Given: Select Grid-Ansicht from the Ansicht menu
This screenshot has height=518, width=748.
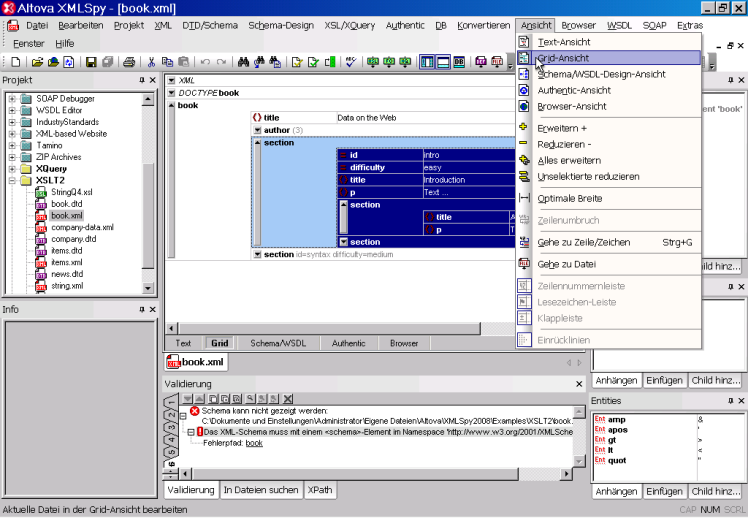Looking at the screenshot, I should click(609, 58).
